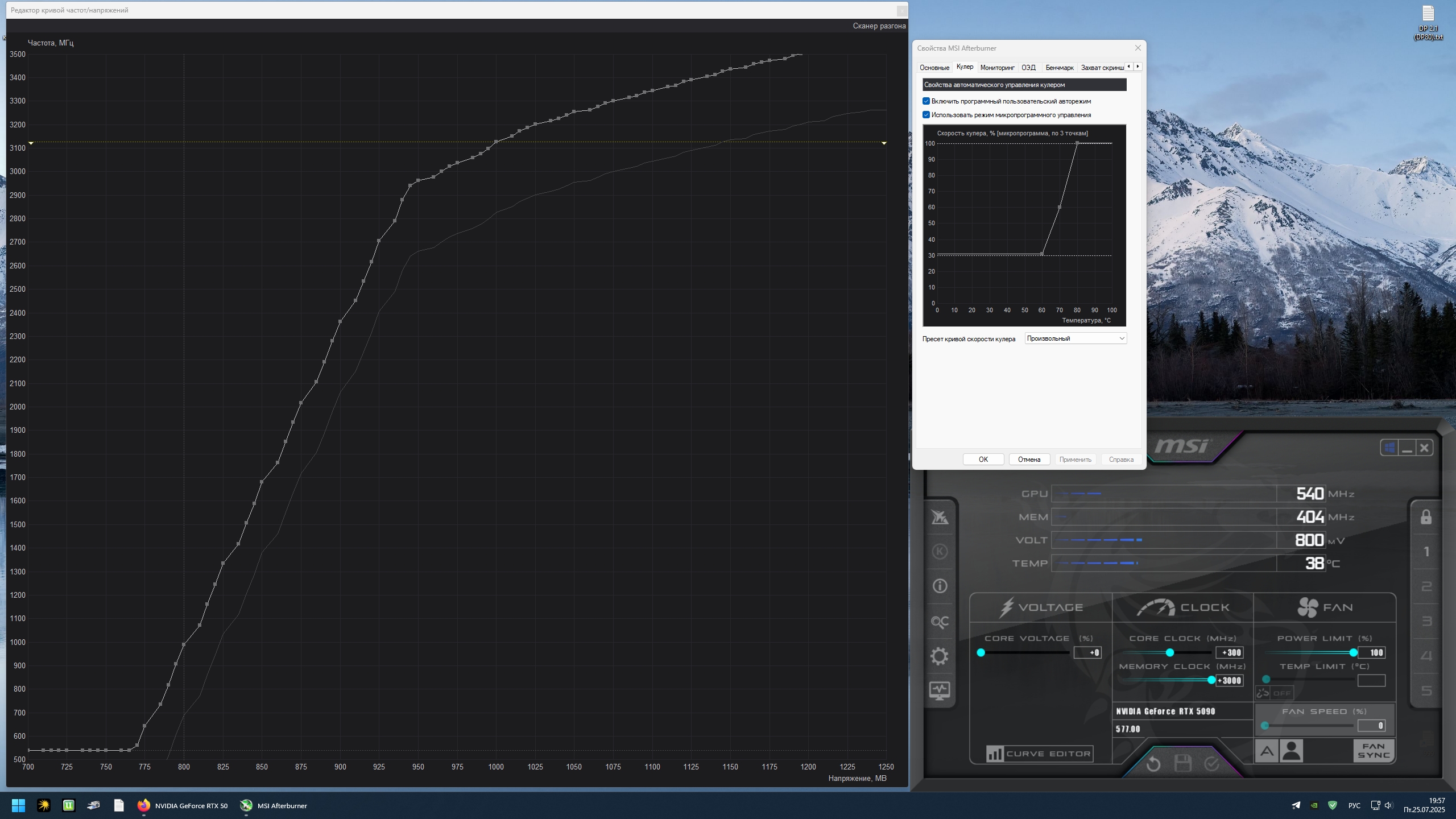Click the Curve Editor button
This screenshot has height=819, width=1456.
(x=1039, y=754)
